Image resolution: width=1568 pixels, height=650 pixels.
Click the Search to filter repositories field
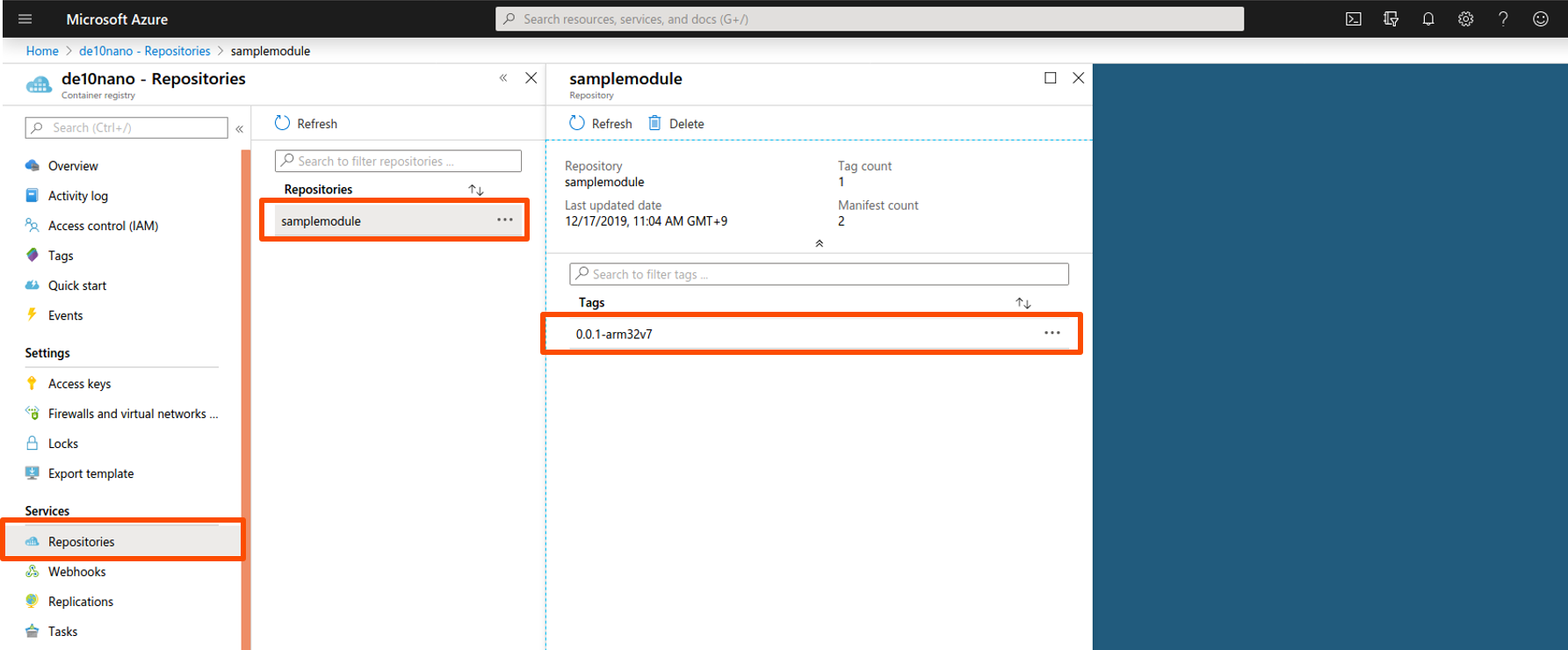click(x=398, y=161)
